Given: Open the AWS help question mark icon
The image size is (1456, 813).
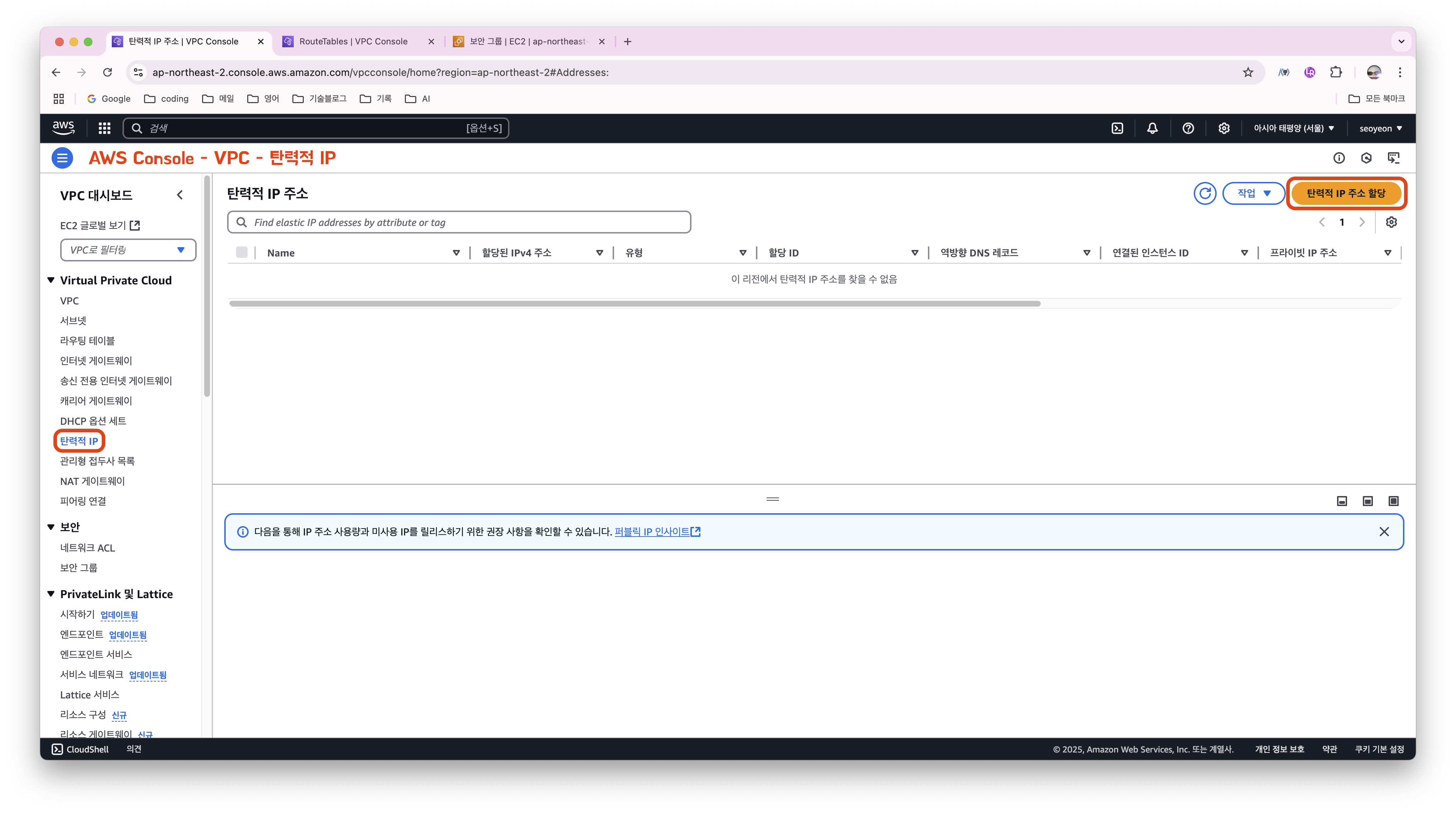Looking at the screenshot, I should click(x=1188, y=128).
